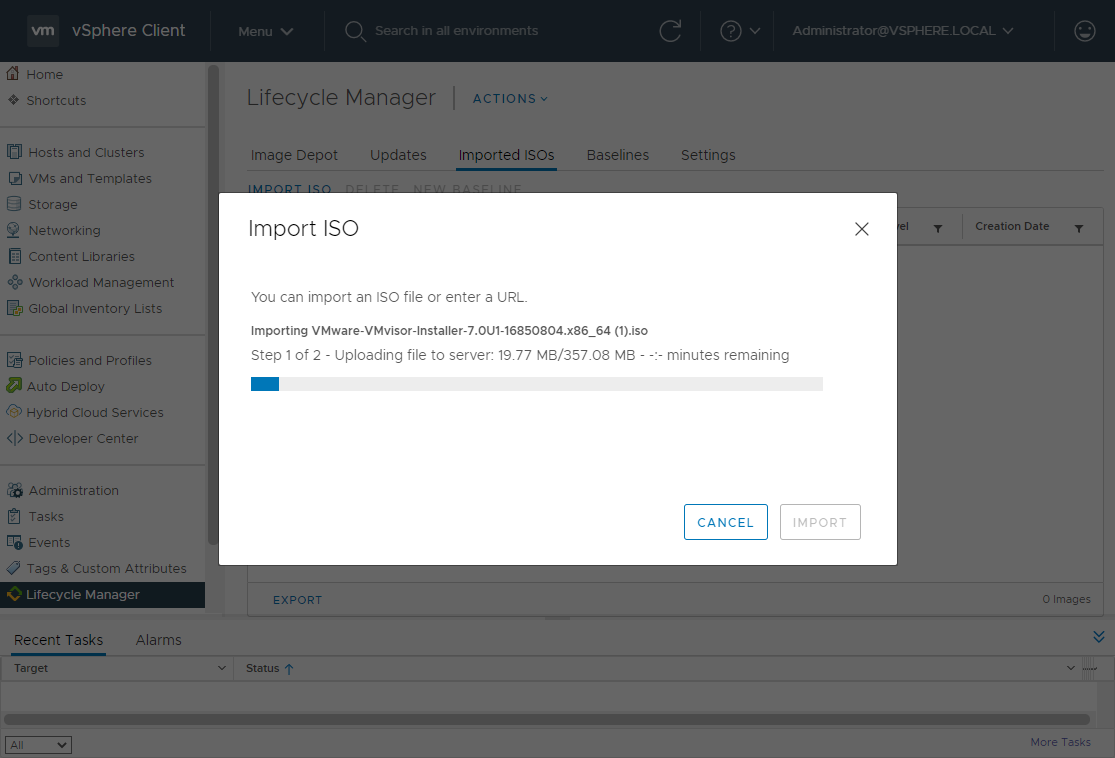Switch to the Updates tab
This screenshot has width=1115, height=758.
point(398,155)
